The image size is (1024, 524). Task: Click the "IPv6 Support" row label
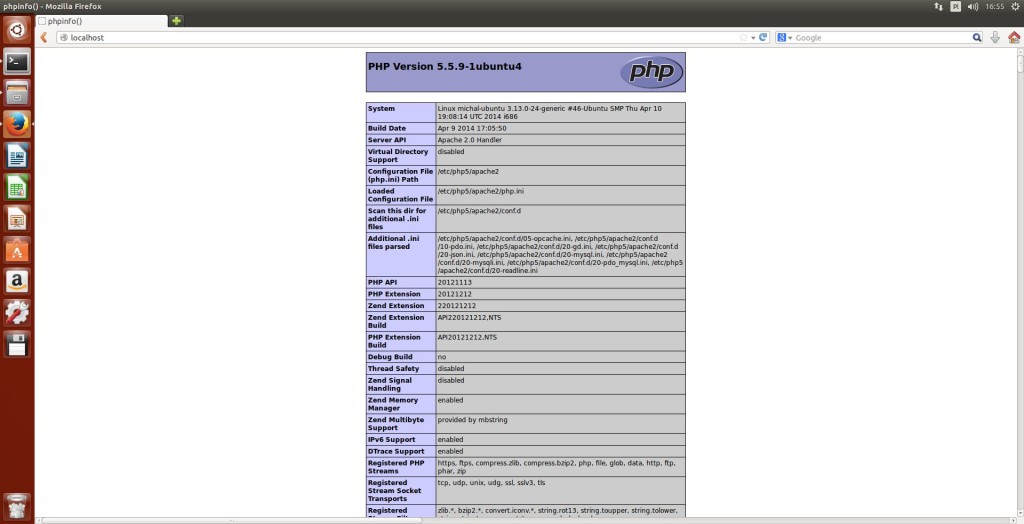(391, 439)
